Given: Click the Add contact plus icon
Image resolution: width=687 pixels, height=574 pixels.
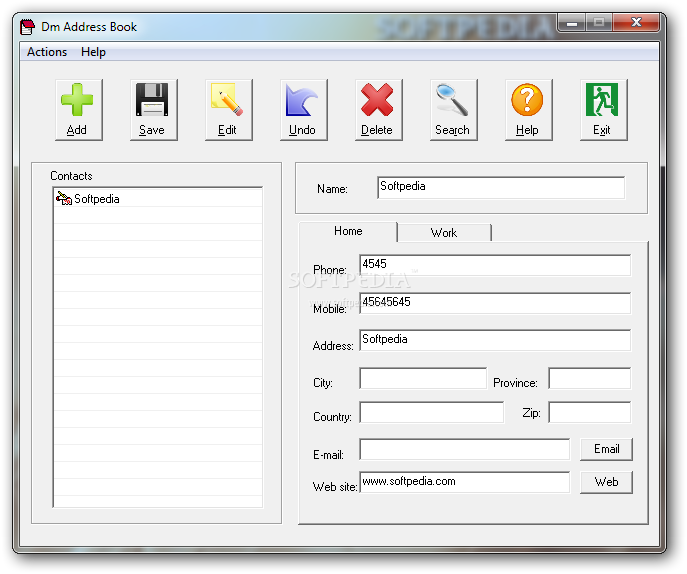Looking at the screenshot, I should (79, 110).
